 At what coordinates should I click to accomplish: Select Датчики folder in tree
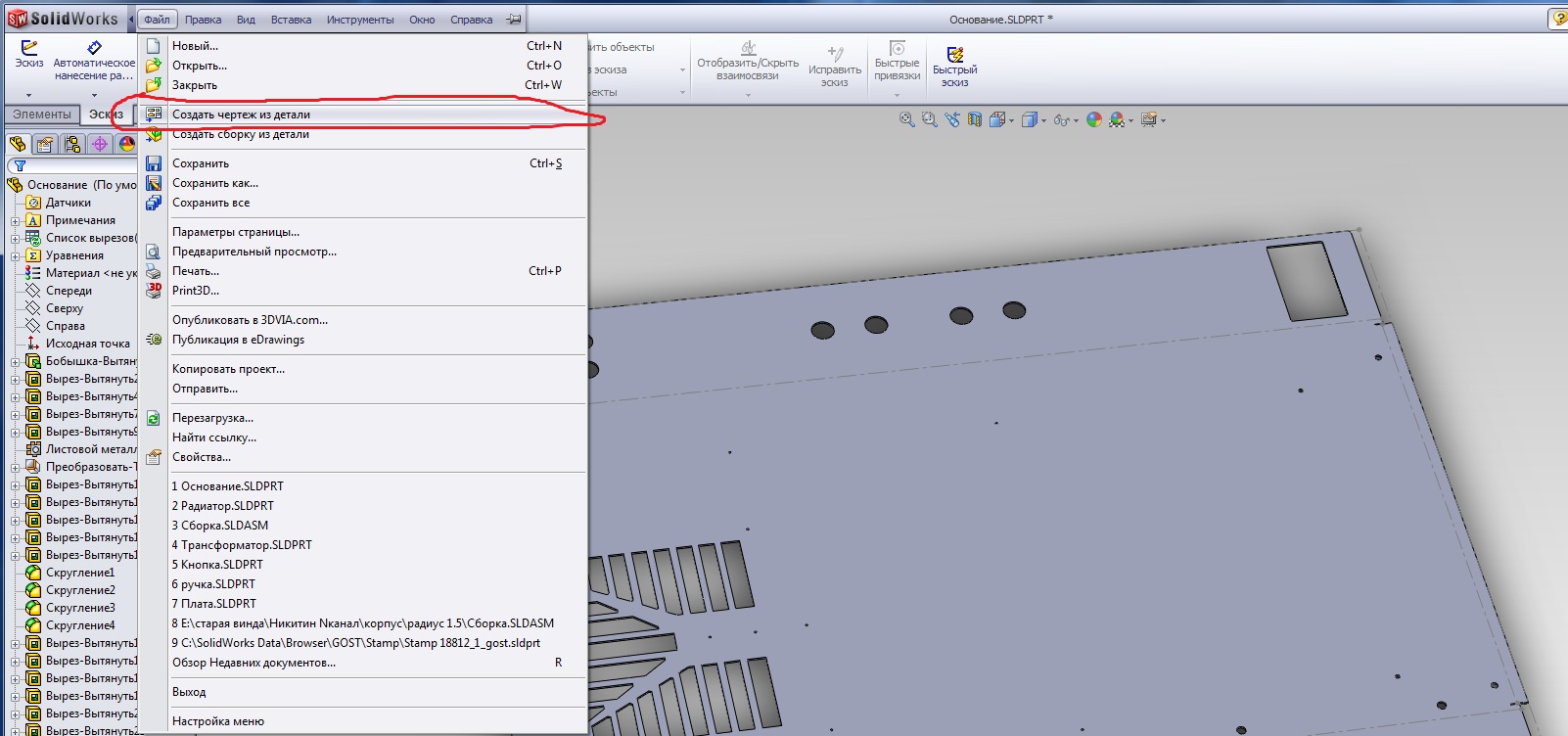pos(68,203)
